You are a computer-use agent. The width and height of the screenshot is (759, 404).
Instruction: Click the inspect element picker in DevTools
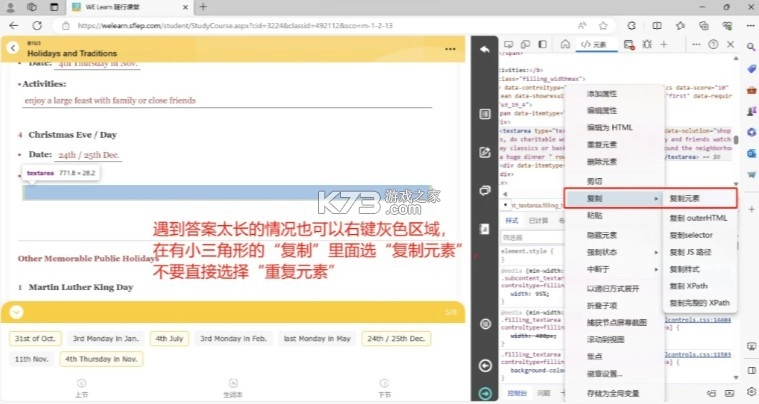pyautogui.click(x=509, y=45)
